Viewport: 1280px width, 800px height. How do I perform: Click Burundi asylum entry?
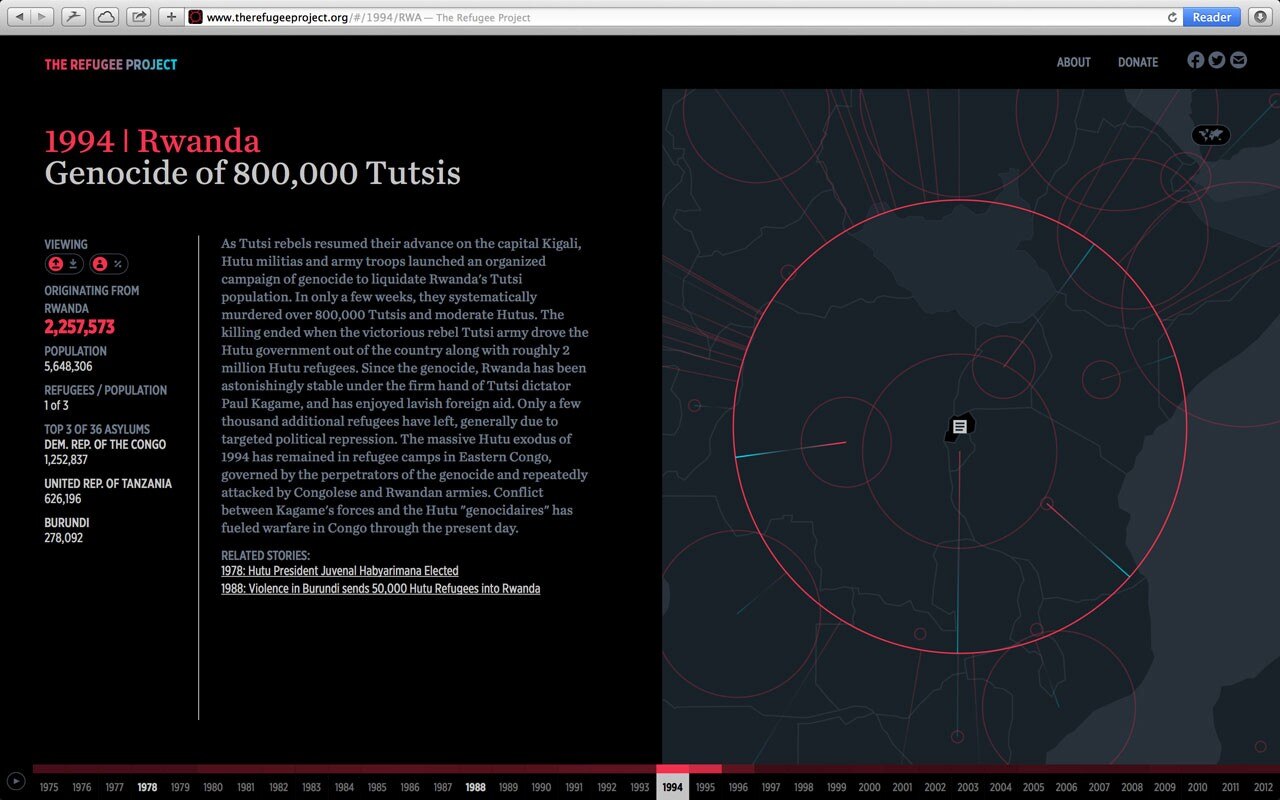67,530
